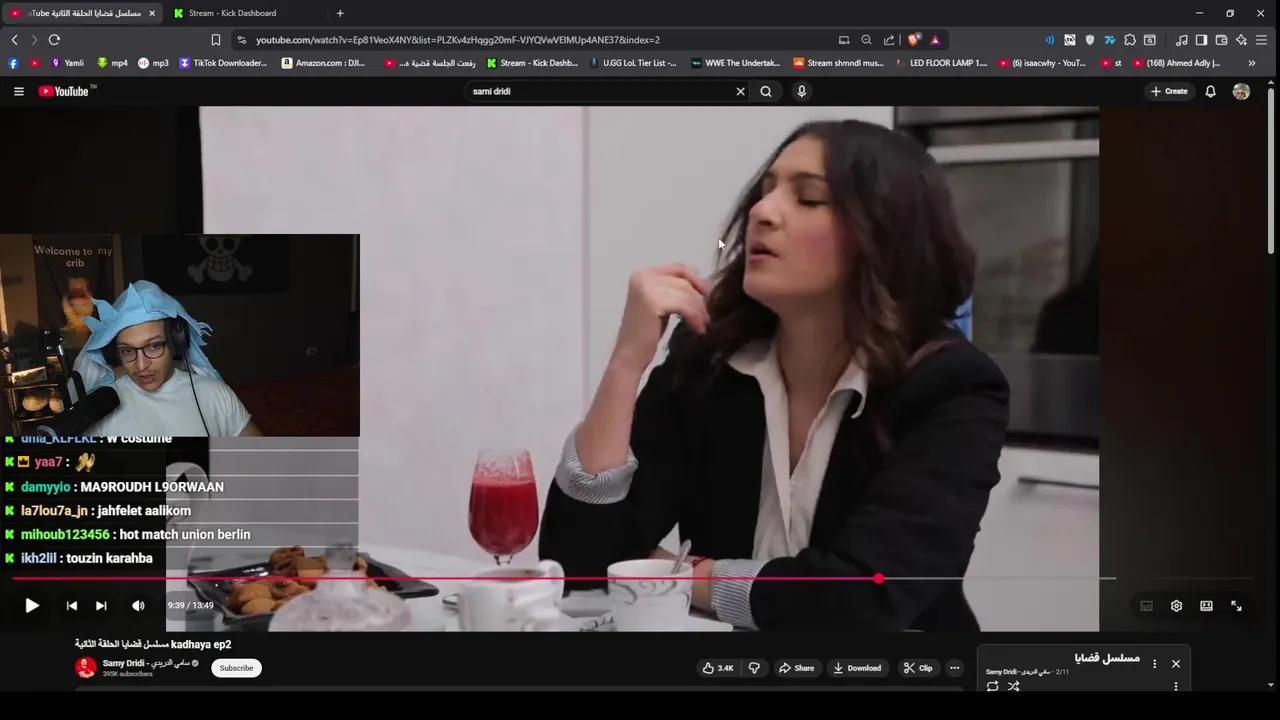Run search with the magnifier button
This screenshot has width=1280, height=720.
tap(766, 91)
